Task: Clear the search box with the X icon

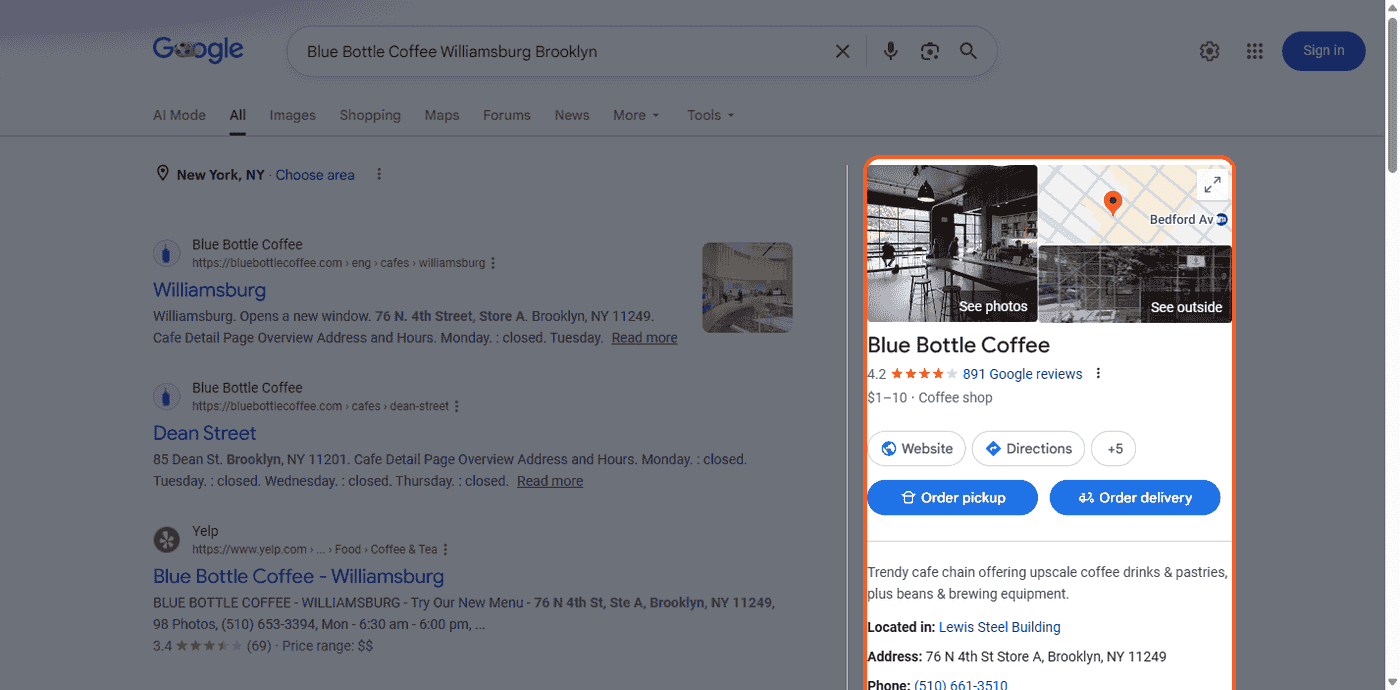Action: click(x=843, y=51)
